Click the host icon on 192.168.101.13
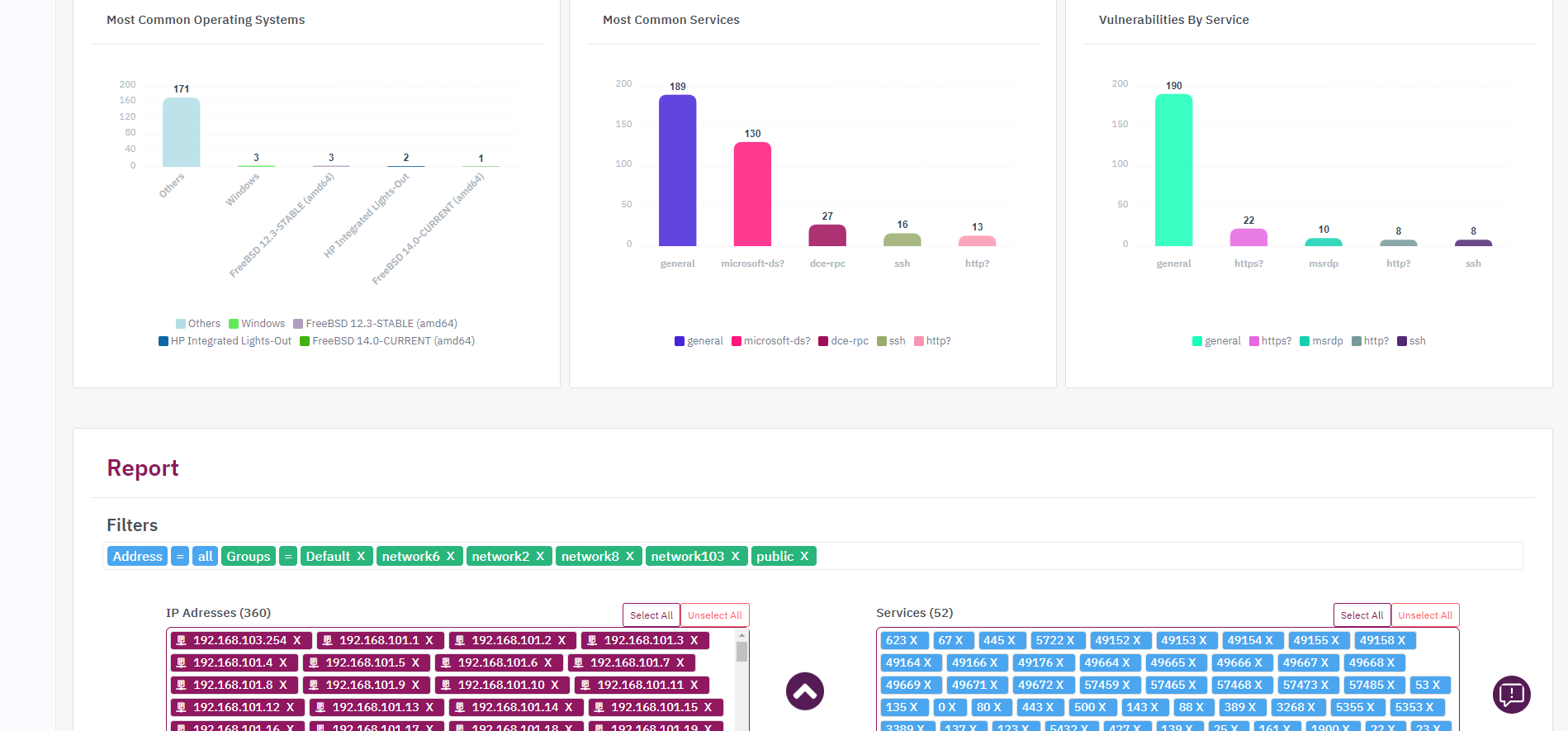This screenshot has height=731, width=1568. [x=320, y=707]
